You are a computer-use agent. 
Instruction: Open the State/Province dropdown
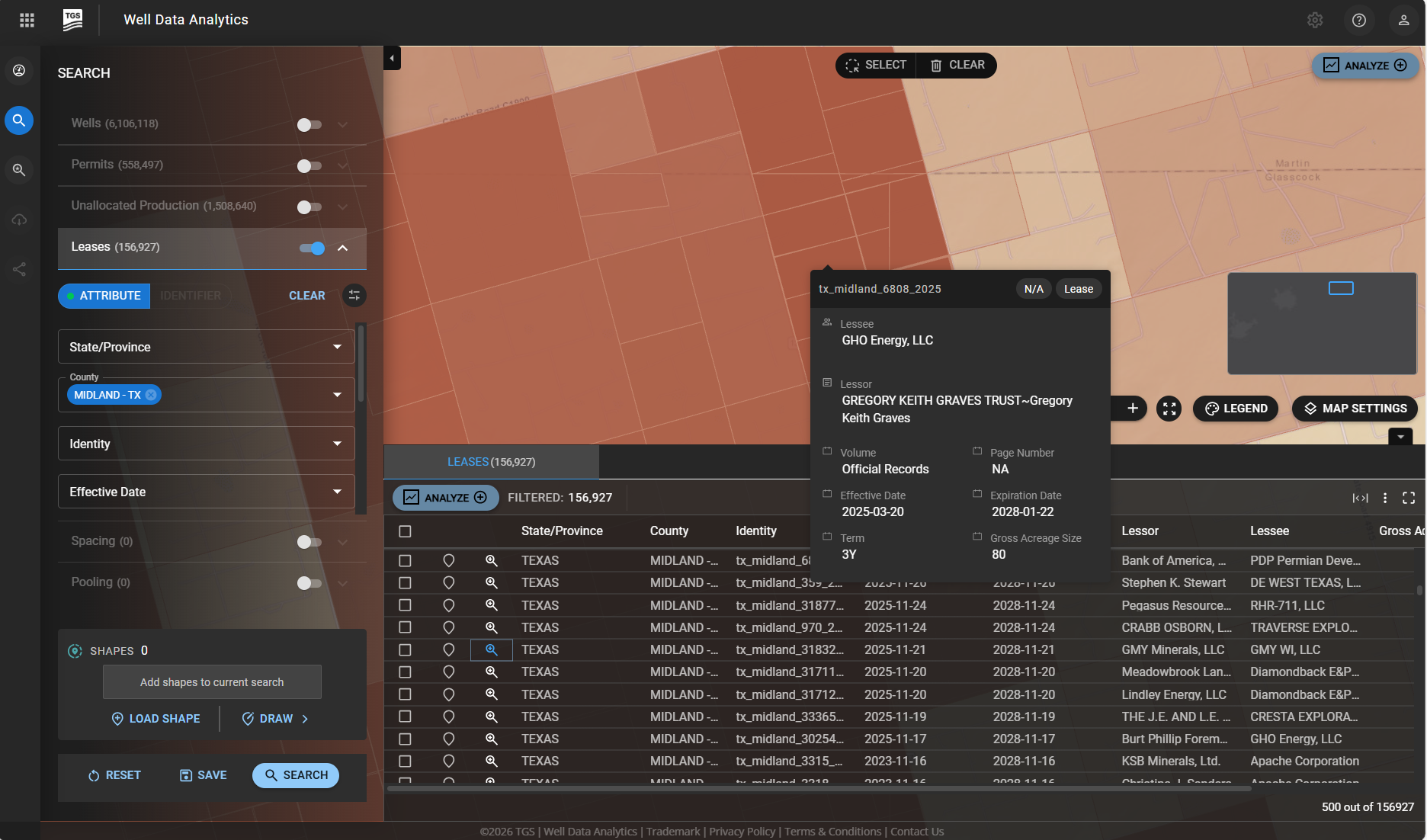point(205,347)
